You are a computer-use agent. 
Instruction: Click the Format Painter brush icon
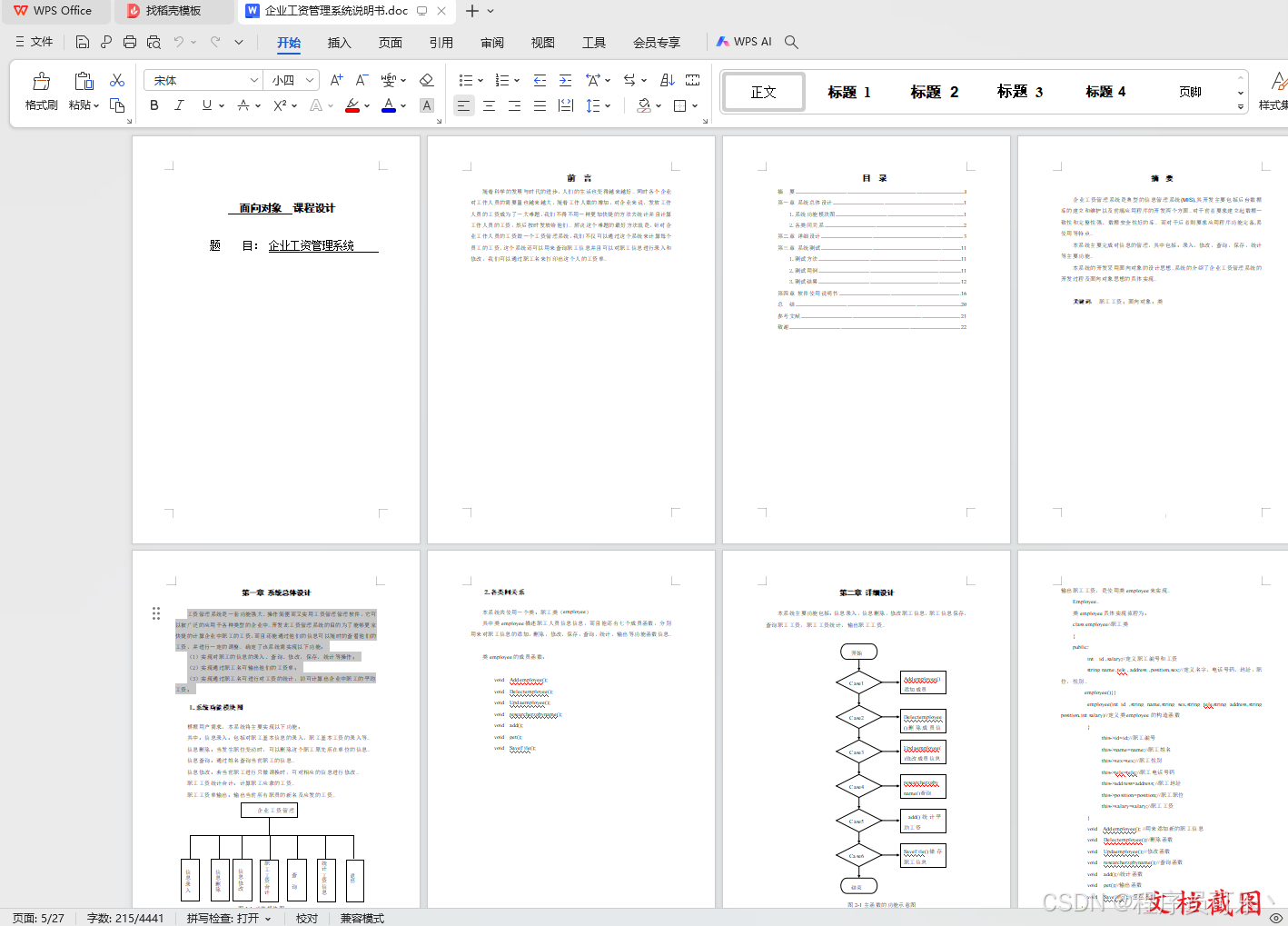(41, 82)
